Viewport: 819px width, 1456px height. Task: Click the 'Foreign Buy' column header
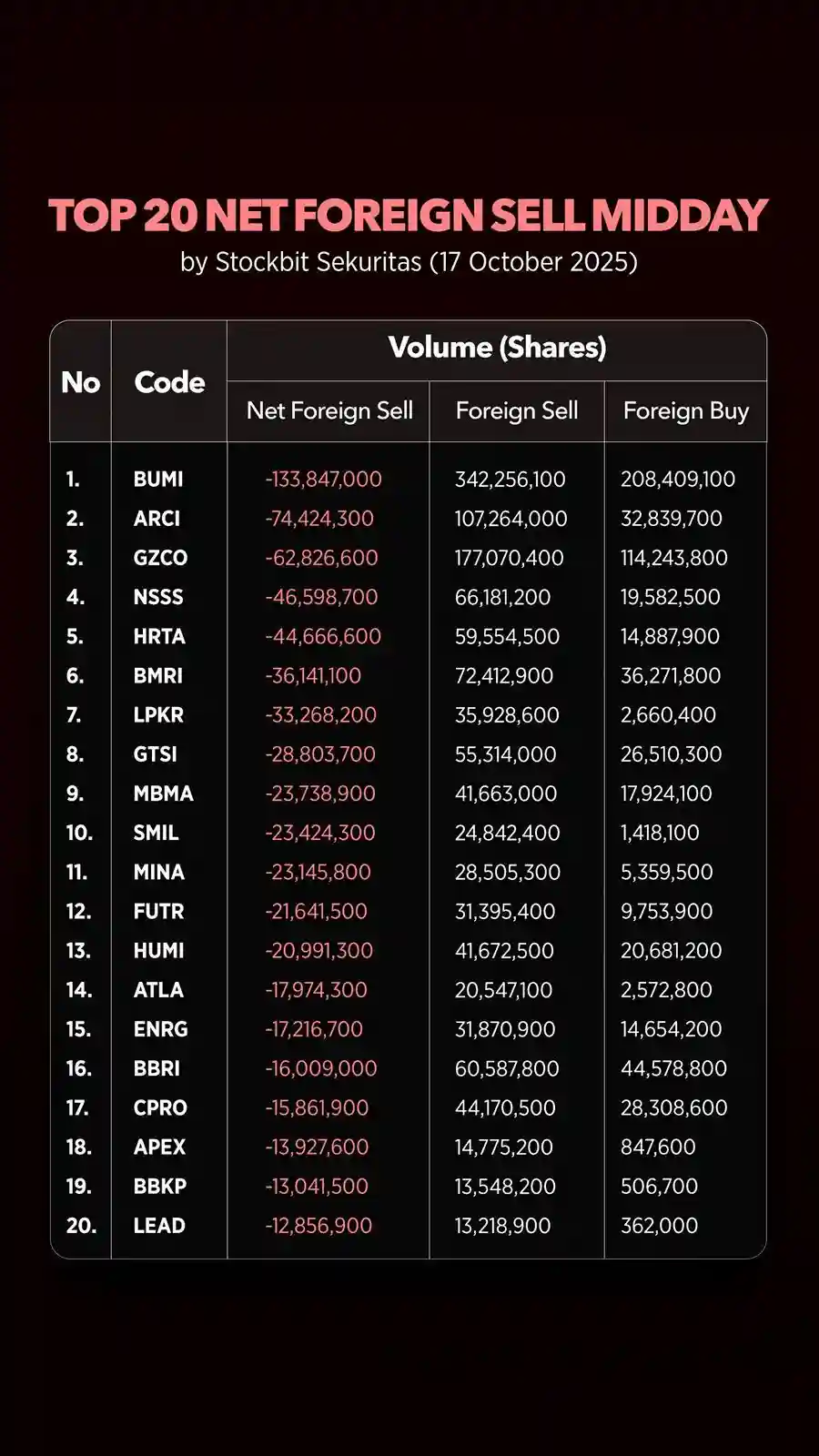click(x=686, y=411)
